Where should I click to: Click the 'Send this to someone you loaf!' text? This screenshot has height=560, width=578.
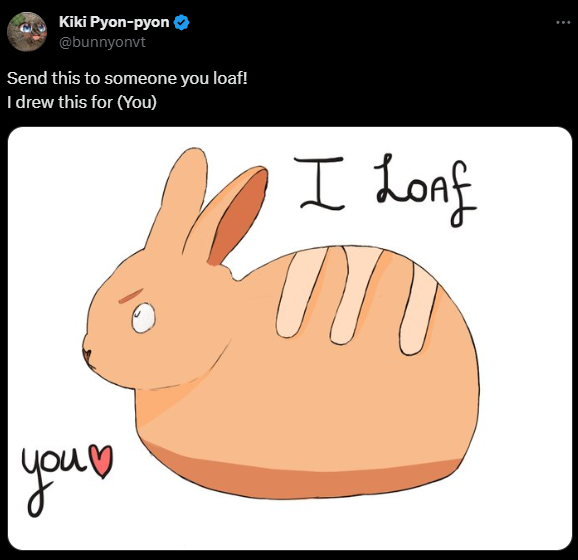point(127,78)
